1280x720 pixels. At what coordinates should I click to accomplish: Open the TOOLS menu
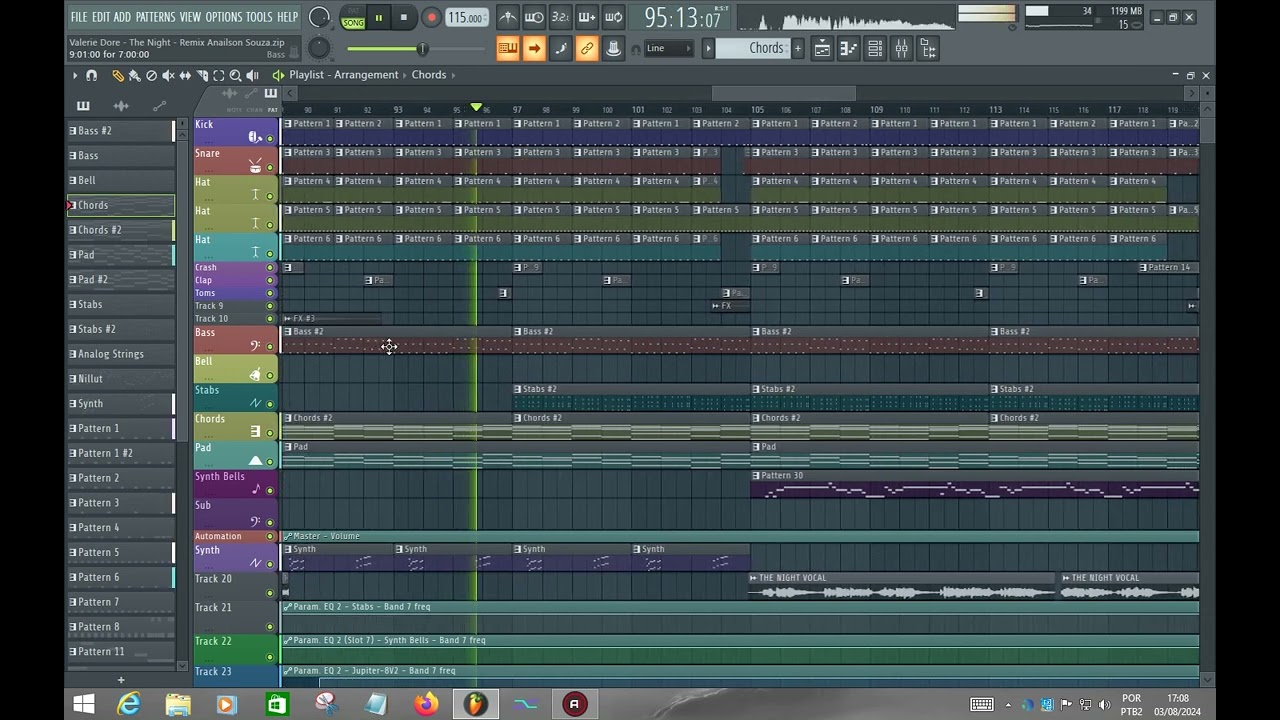pos(259,17)
